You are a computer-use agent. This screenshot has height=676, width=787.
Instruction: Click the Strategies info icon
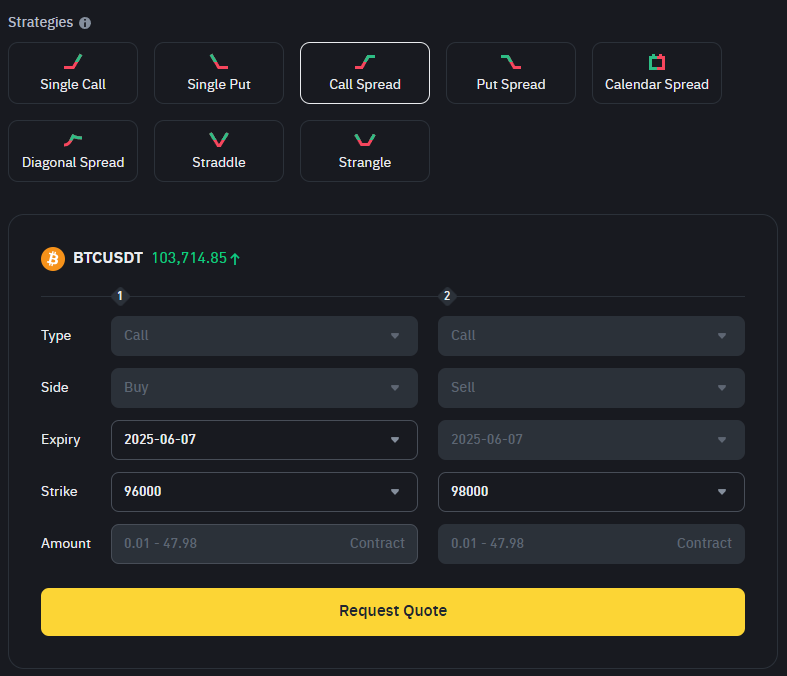tap(85, 23)
